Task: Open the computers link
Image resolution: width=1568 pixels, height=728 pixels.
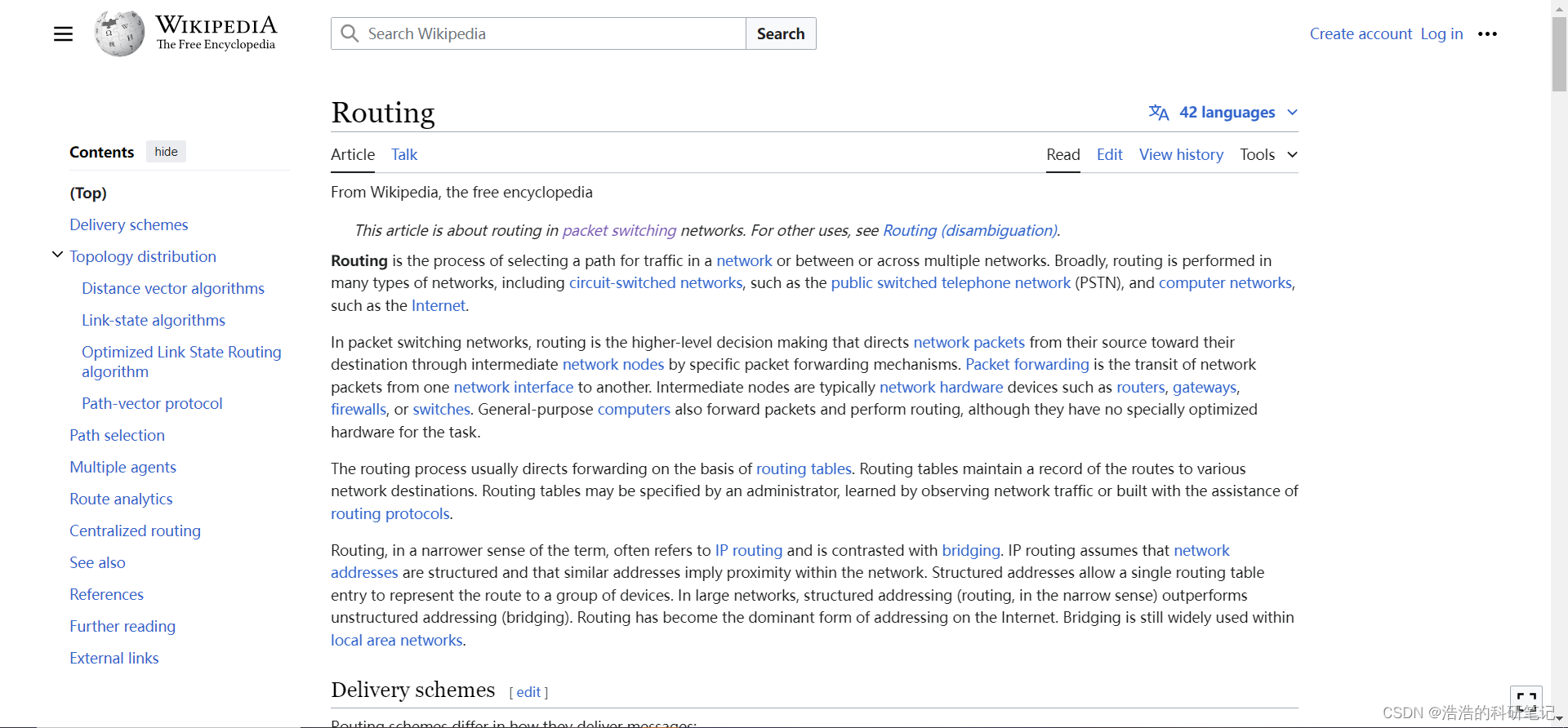Action: [x=634, y=409]
